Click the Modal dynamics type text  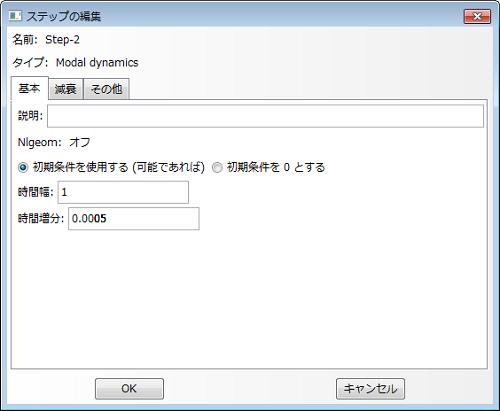click(97, 63)
